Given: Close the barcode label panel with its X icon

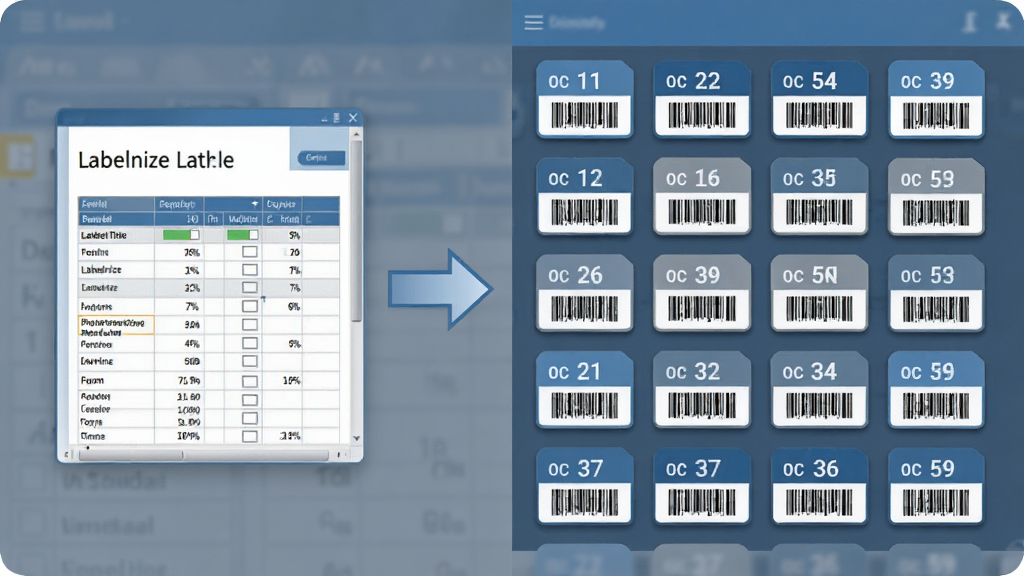Looking at the screenshot, I should [x=1003, y=22].
